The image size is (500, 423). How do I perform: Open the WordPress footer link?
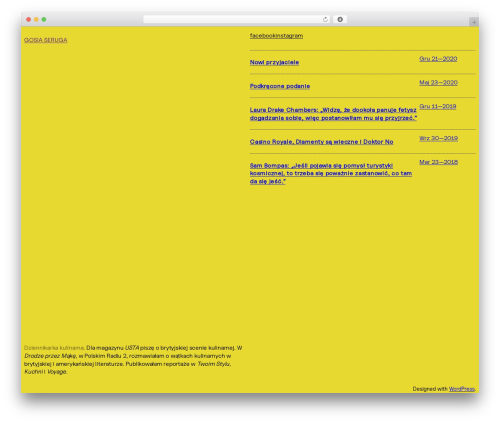[462, 389]
